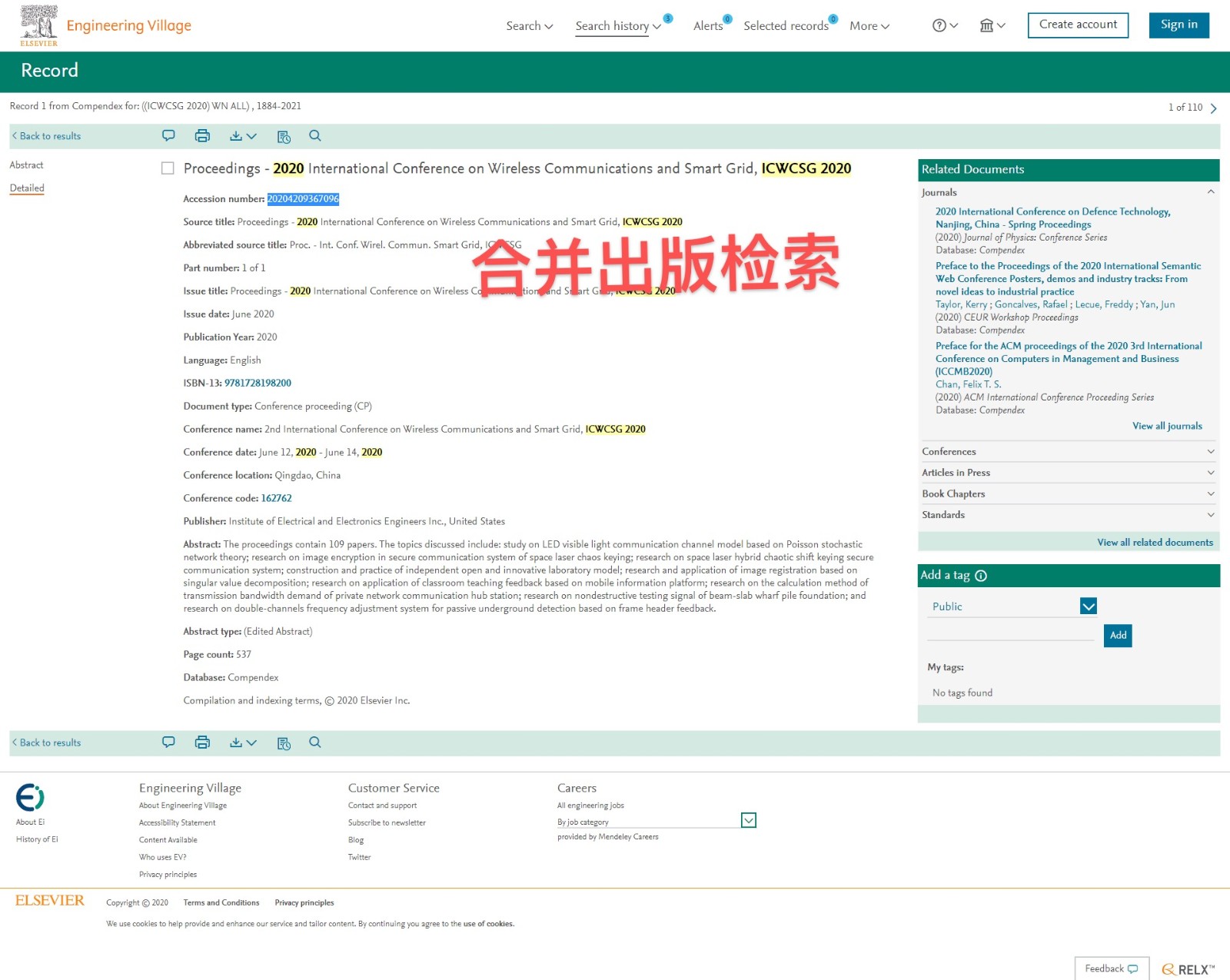Click the bottom toolbar download icon
The width and height of the screenshot is (1230, 980).
pyautogui.click(x=243, y=742)
